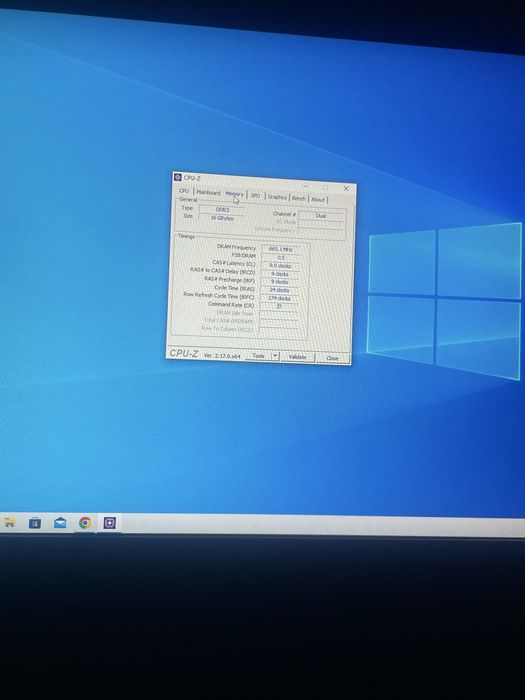Open Google Chrome from the taskbar

(85, 522)
